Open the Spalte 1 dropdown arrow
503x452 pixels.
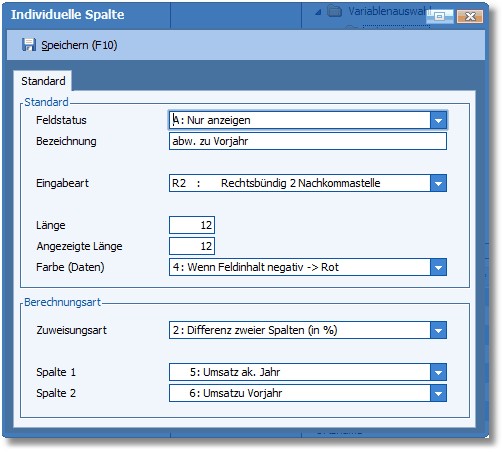438,372
